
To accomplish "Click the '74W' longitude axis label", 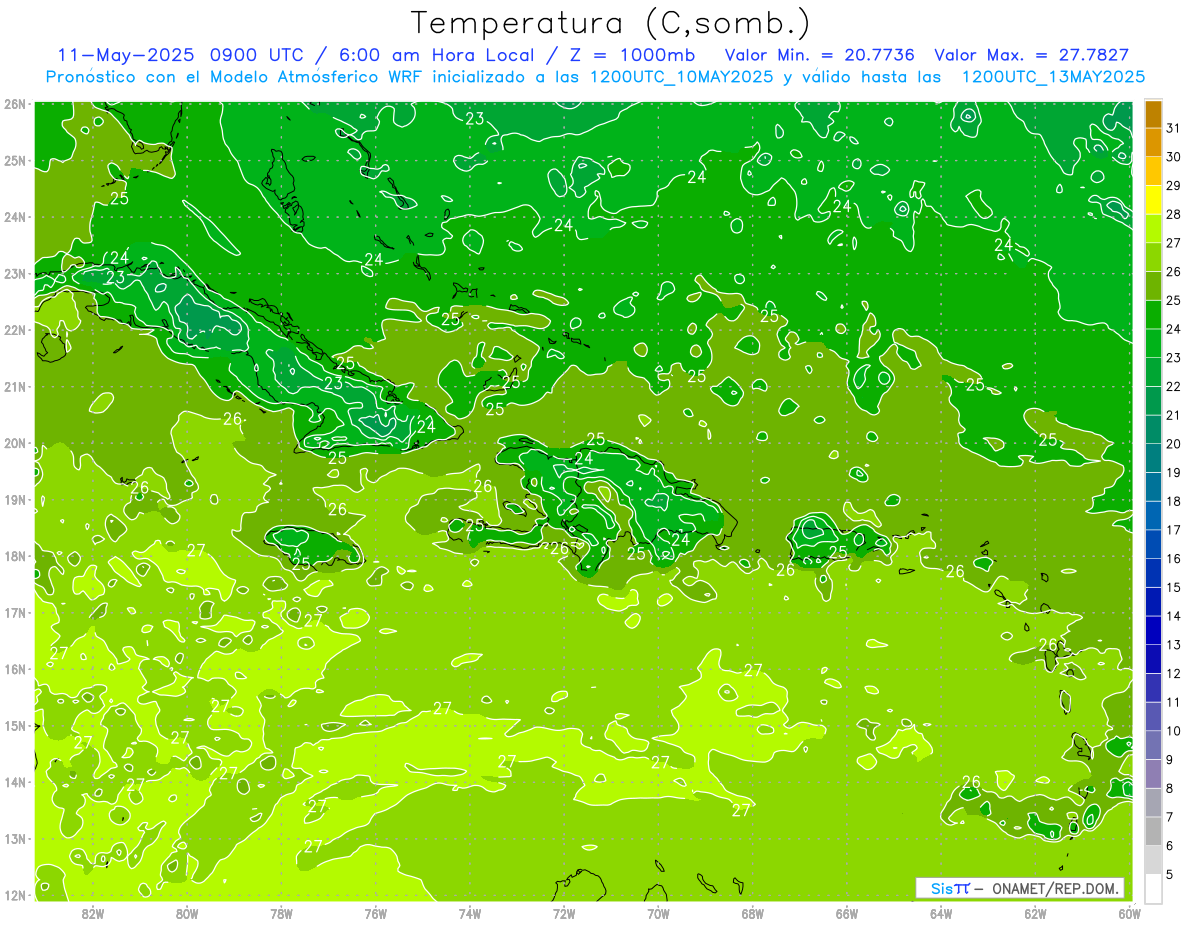I will (x=470, y=913).
